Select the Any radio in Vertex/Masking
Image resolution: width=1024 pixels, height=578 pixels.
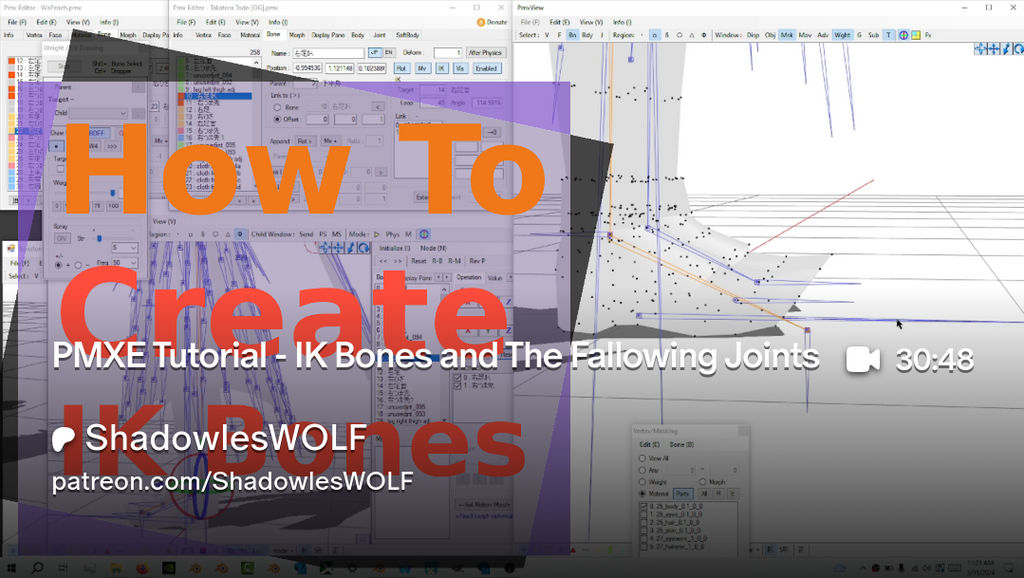pos(643,470)
